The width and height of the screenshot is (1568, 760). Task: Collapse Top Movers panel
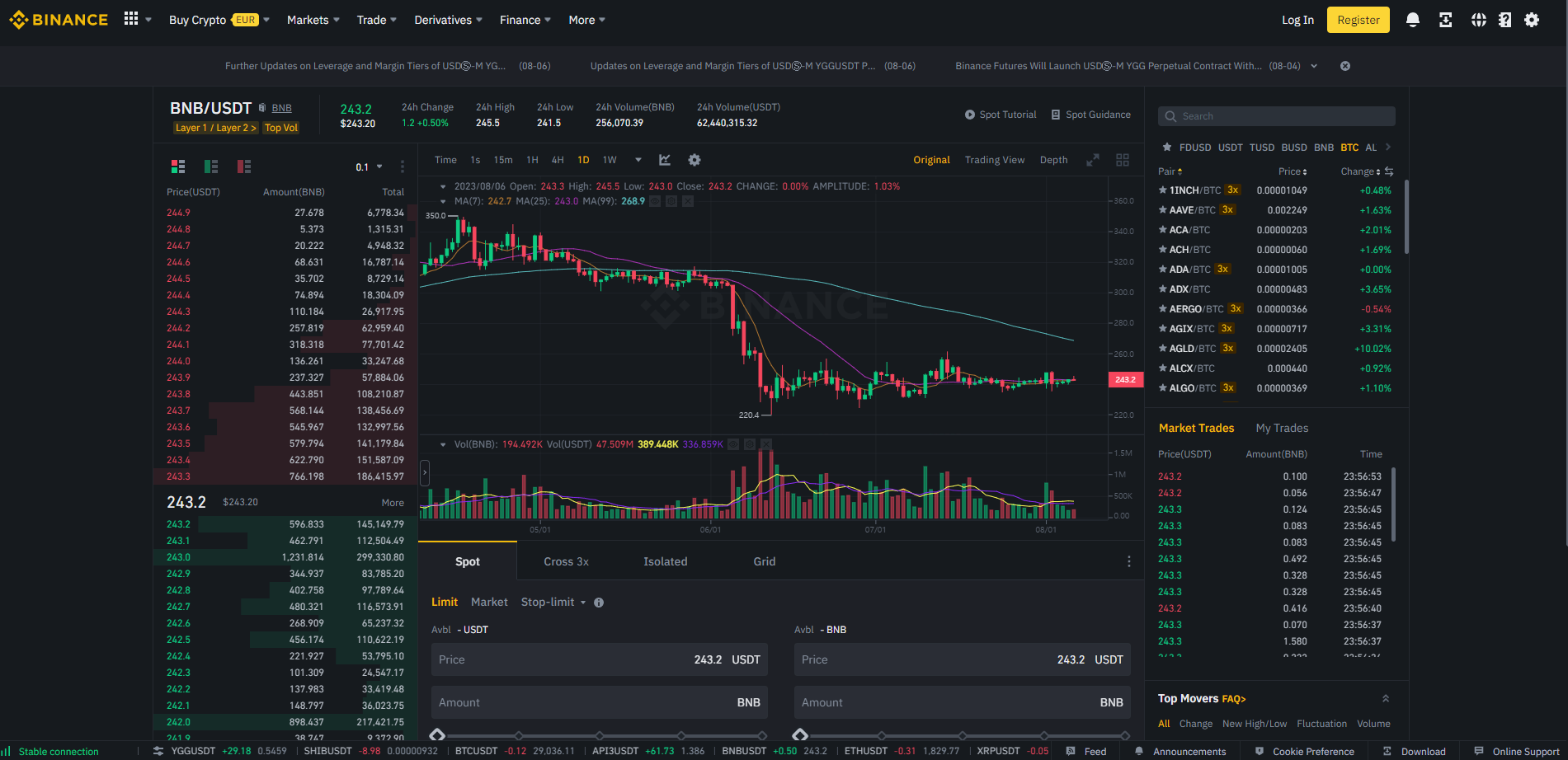pyautogui.click(x=1386, y=698)
